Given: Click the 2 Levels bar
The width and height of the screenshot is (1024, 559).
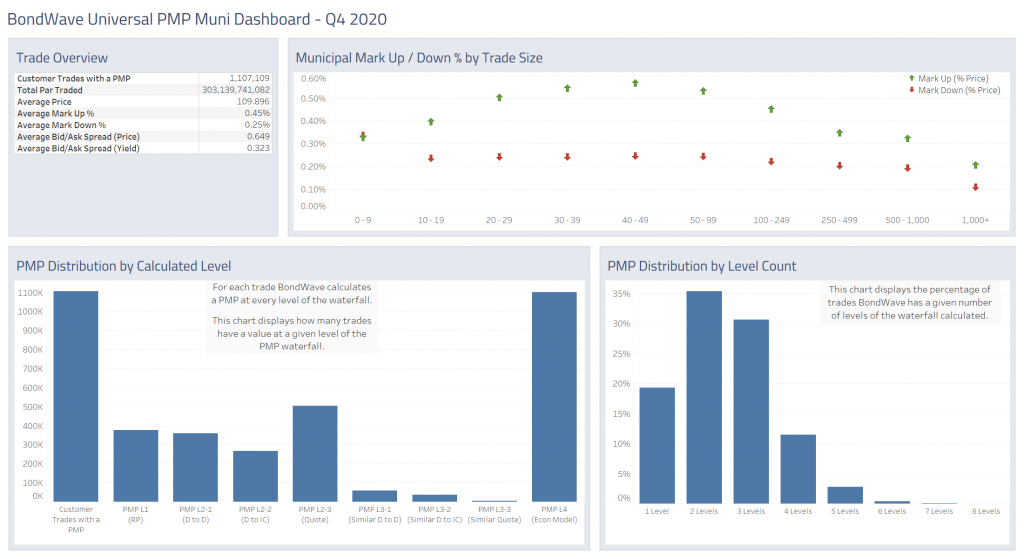Looking at the screenshot, I should click(704, 397).
